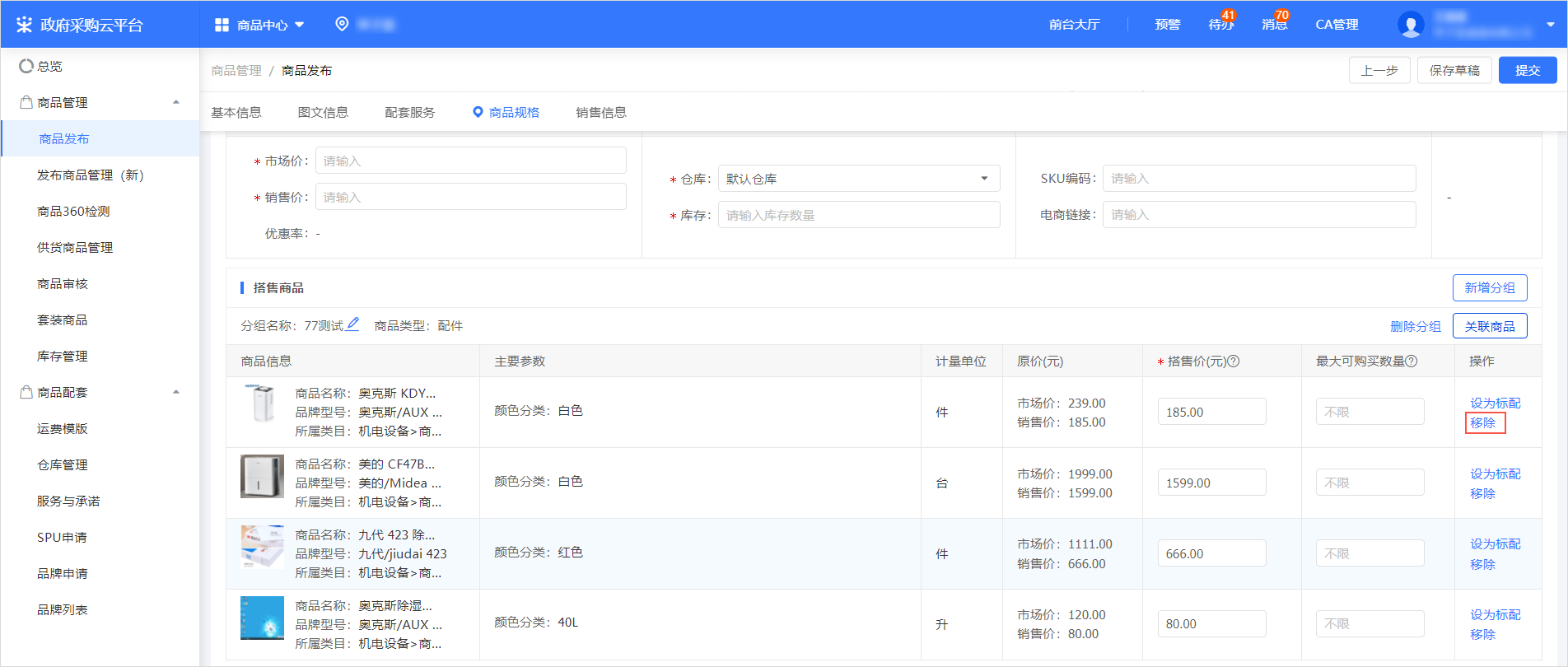
Task: Open 商品发布 in the sidebar
Action: 100,138
